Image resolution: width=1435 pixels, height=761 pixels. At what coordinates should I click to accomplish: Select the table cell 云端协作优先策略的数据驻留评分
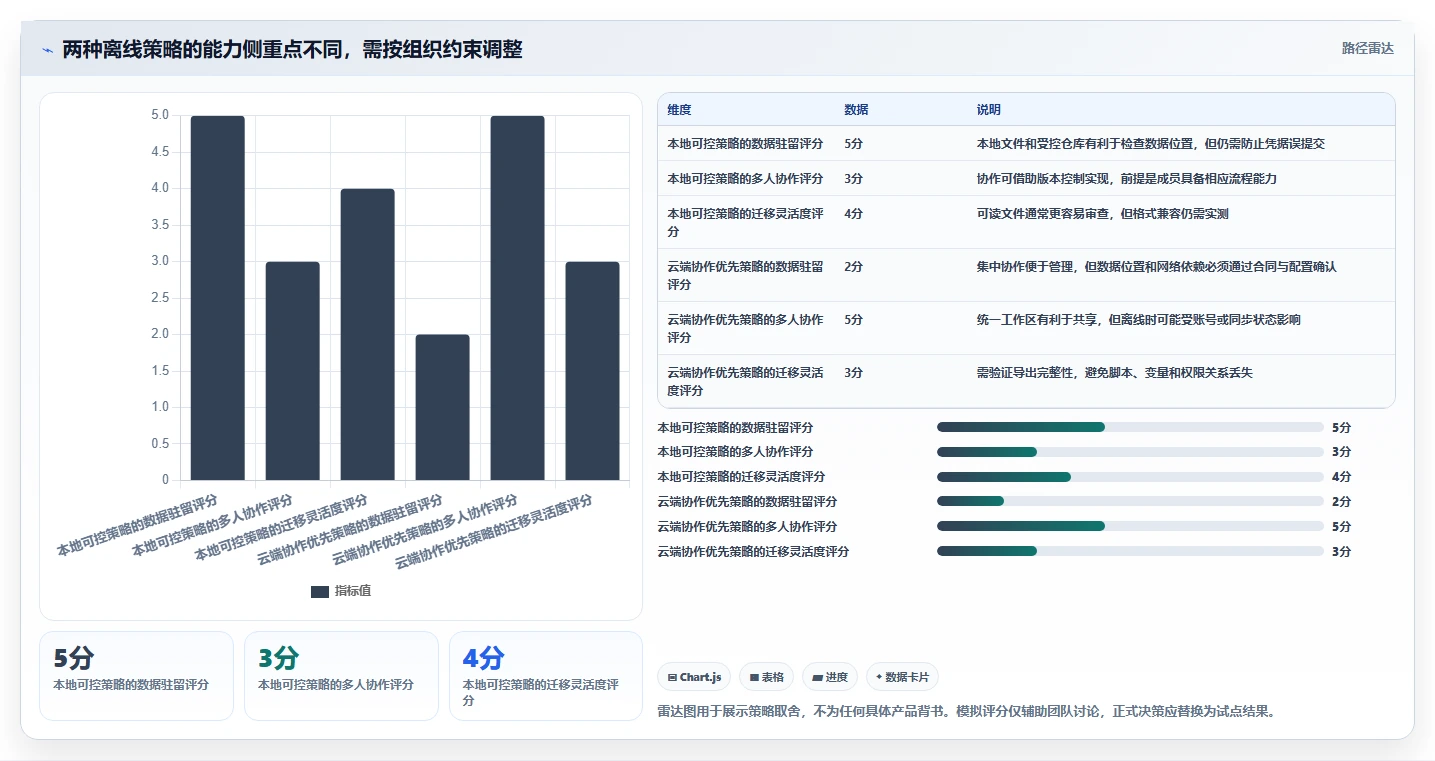point(746,275)
